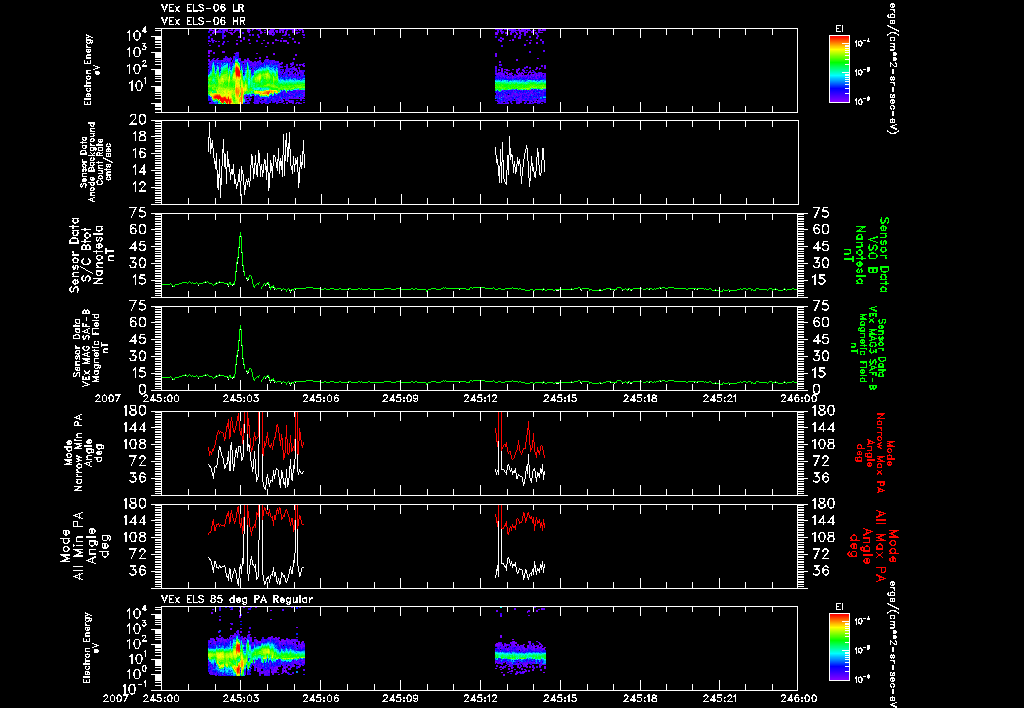Screen dimensions: 1024x708
Task: Click the red "All Max PA Angle" axis label
Action: click(x=872, y=545)
